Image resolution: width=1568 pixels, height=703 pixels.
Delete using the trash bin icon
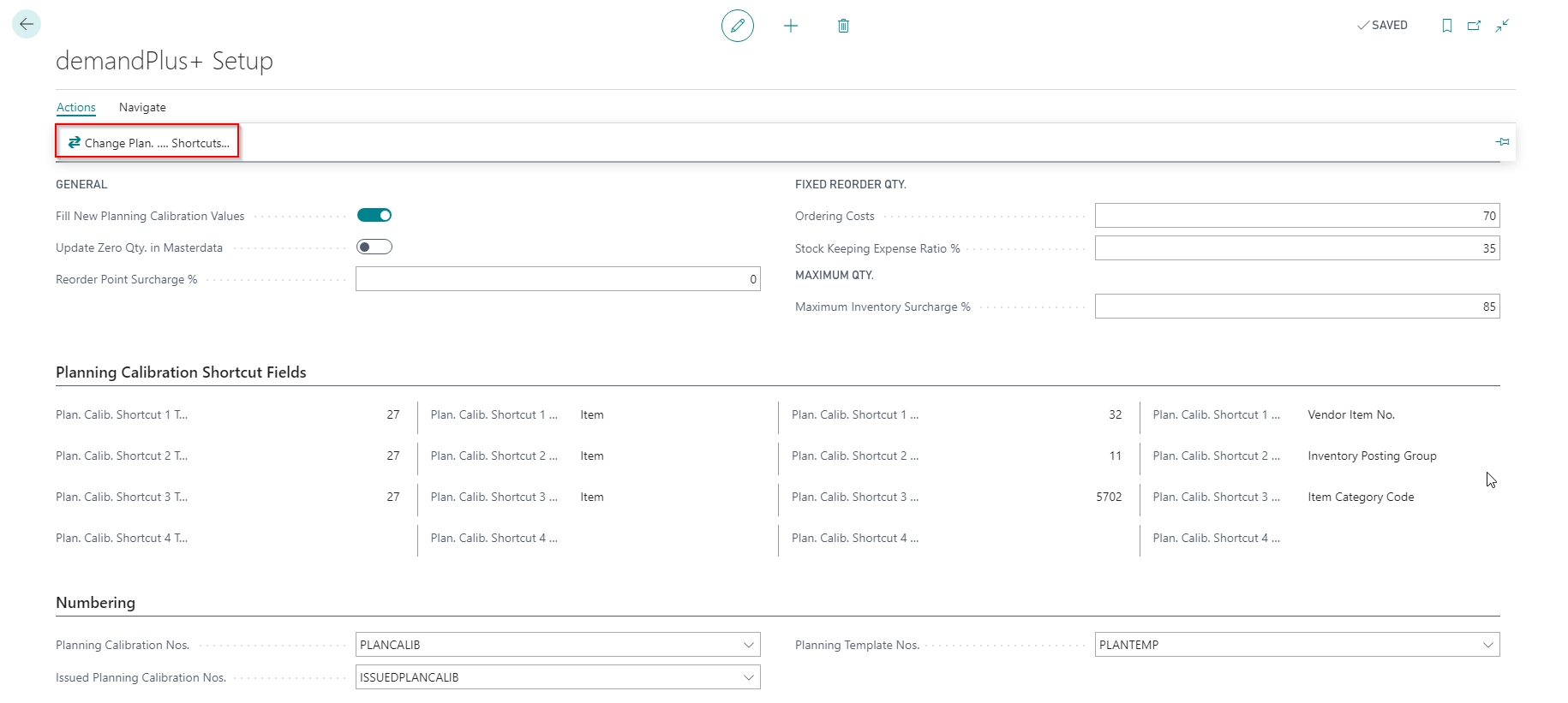click(843, 26)
